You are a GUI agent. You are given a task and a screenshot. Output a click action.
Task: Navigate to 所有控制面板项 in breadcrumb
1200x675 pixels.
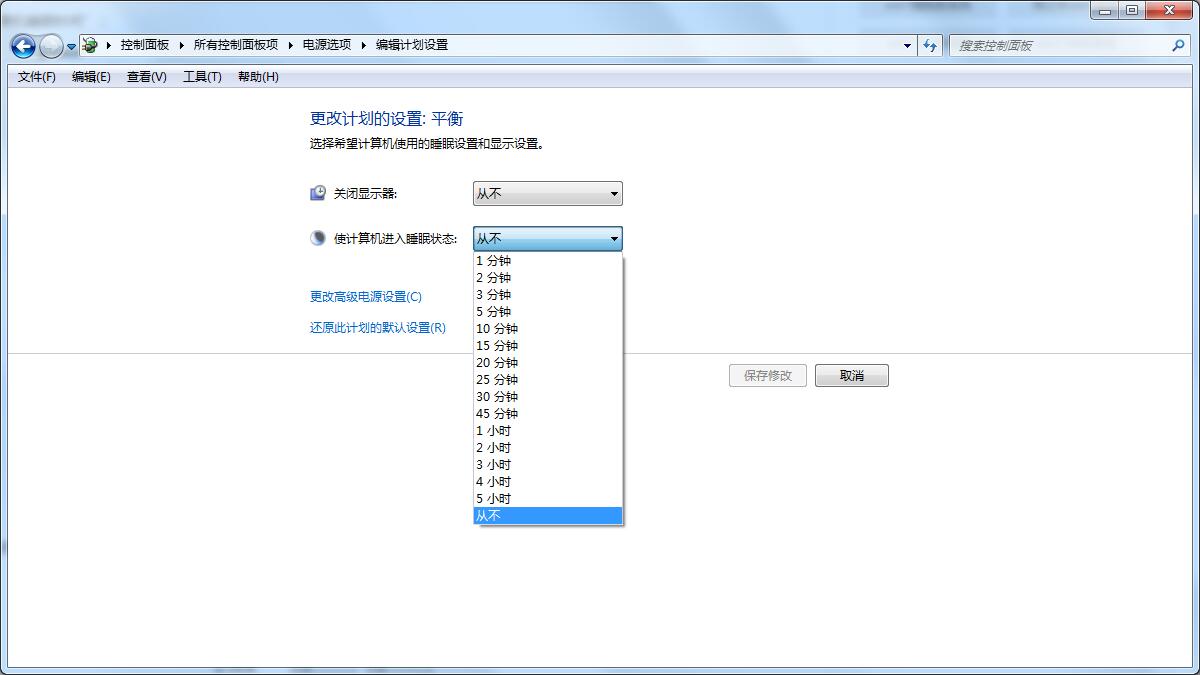tap(239, 45)
